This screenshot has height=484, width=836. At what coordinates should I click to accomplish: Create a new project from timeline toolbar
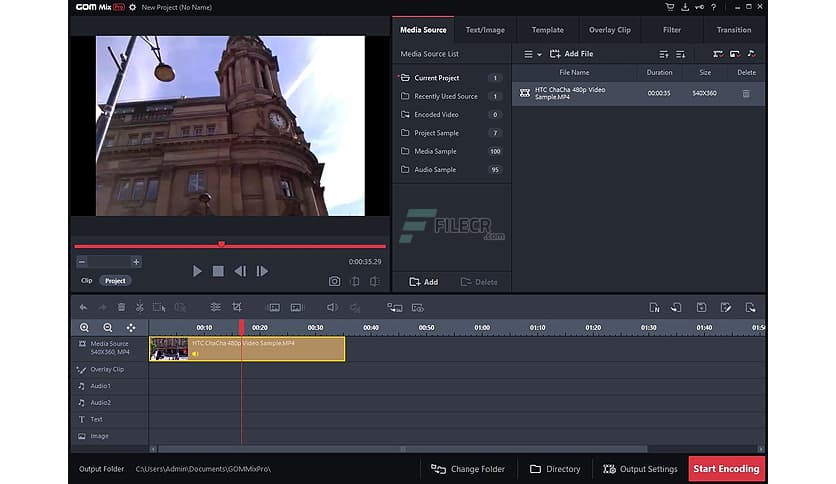pyautogui.click(x=654, y=308)
